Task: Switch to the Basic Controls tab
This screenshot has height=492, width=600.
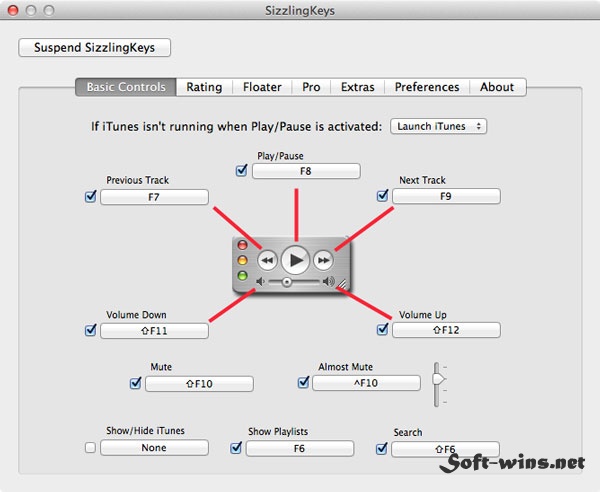Action: click(126, 87)
